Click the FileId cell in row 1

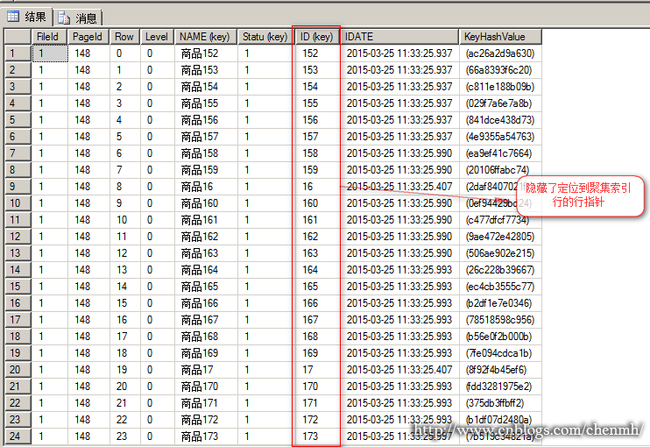[50, 53]
